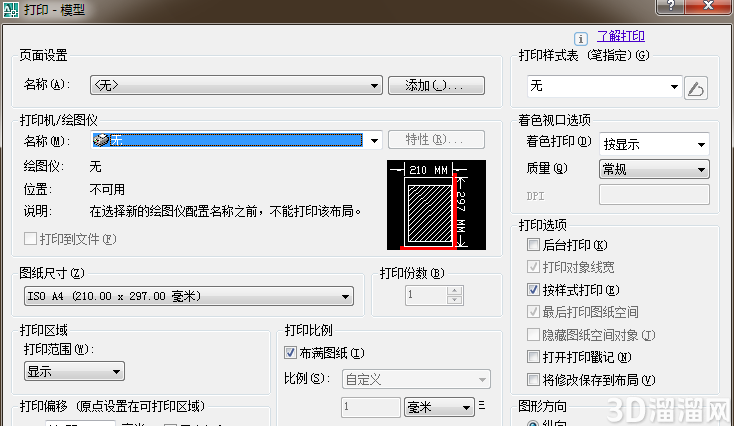Enable the 将修改保存到布局 checkbox
Image resolution: width=735 pixels, height=426 pixels.
tap(533, 379)
